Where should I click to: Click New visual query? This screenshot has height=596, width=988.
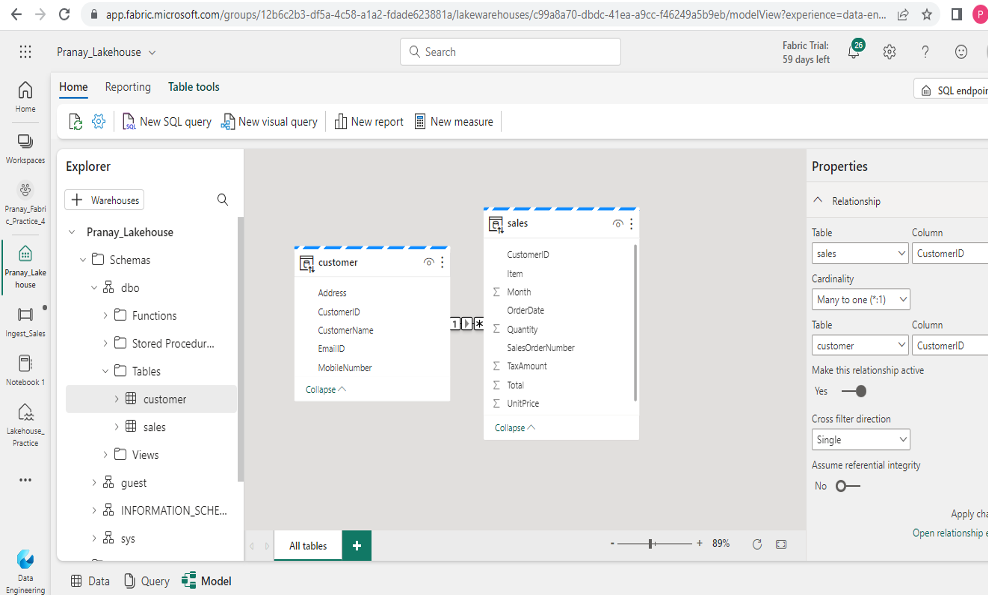pos(269,122)
